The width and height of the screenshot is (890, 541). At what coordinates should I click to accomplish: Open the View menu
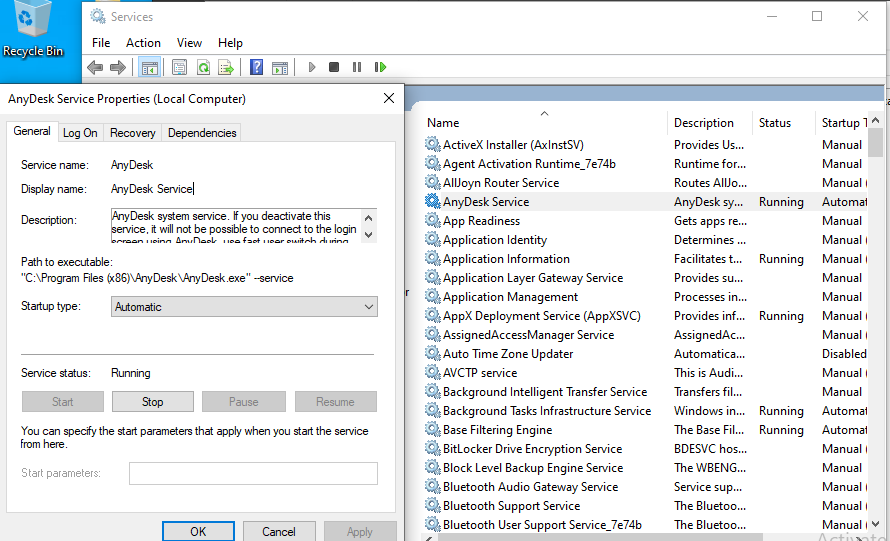189,43
